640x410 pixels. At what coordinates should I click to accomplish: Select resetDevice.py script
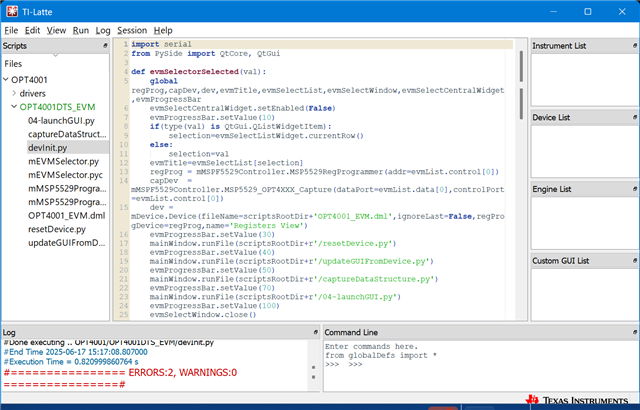(57, 229)
